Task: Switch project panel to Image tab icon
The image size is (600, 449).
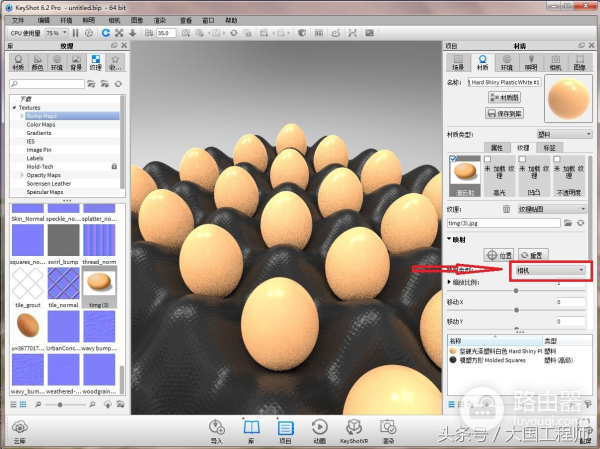Action: tap(580, 62)
